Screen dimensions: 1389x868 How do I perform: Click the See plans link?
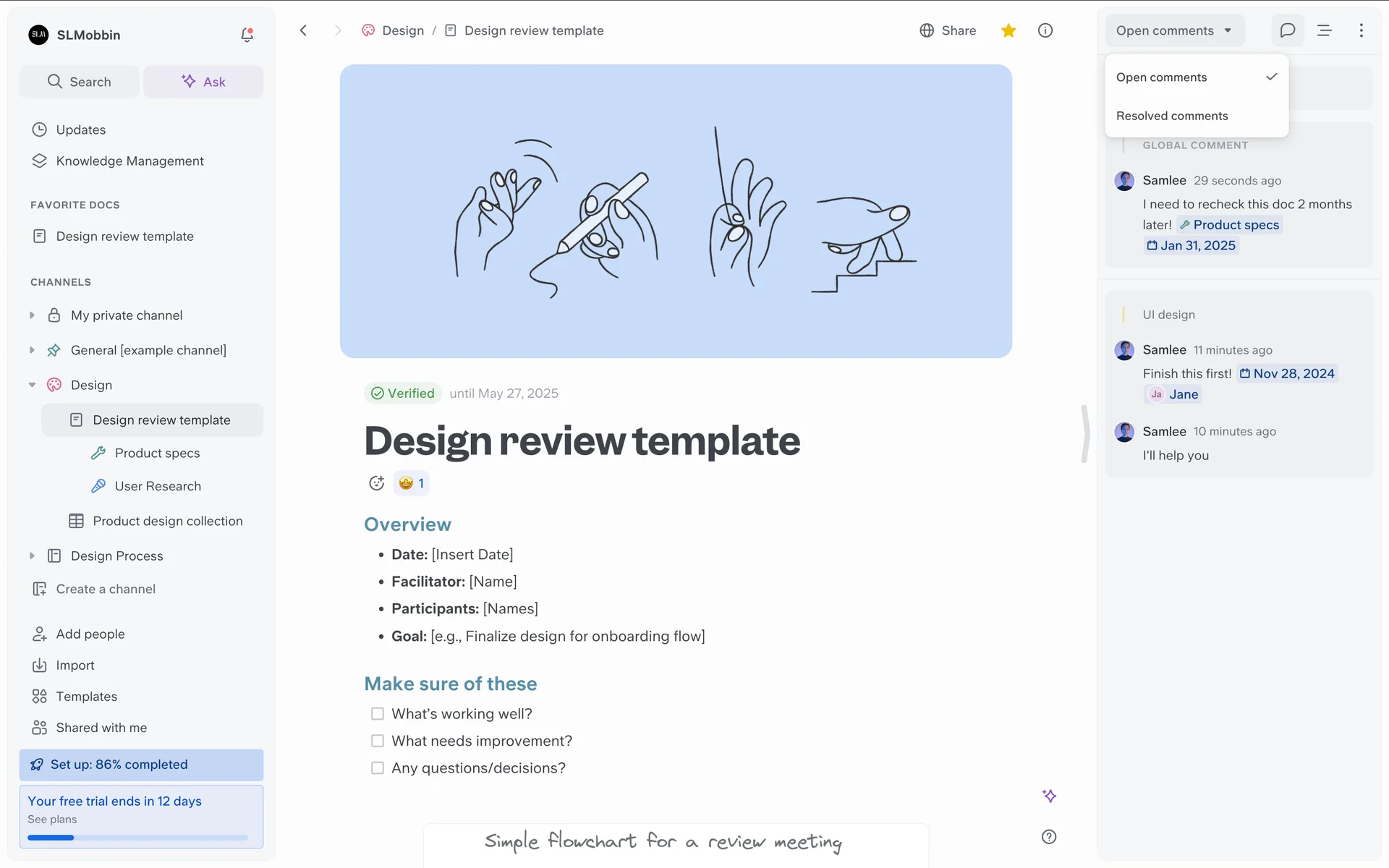click(52, 820)
